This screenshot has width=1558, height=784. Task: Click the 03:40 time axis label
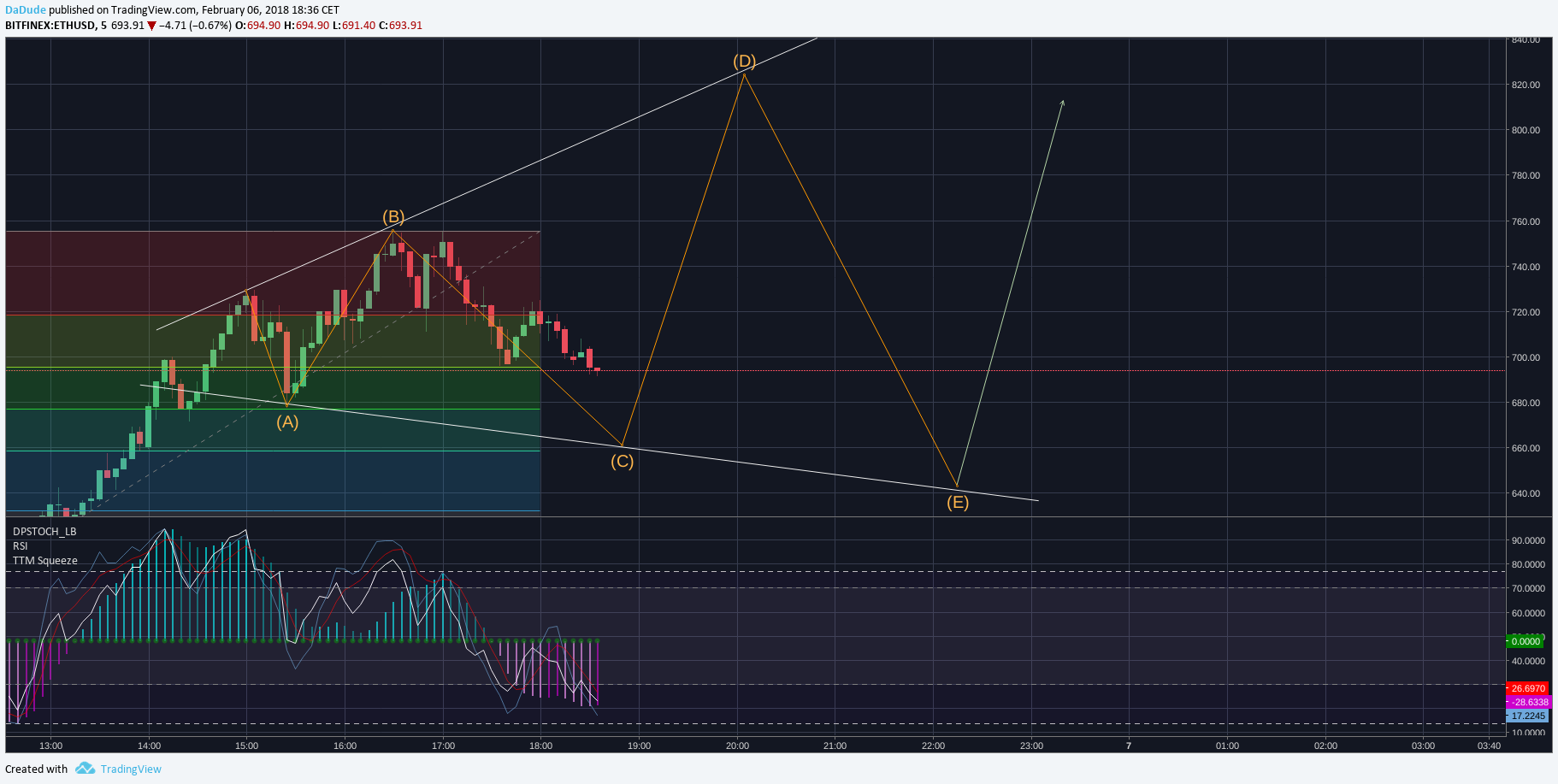(x=1489, y=746)
